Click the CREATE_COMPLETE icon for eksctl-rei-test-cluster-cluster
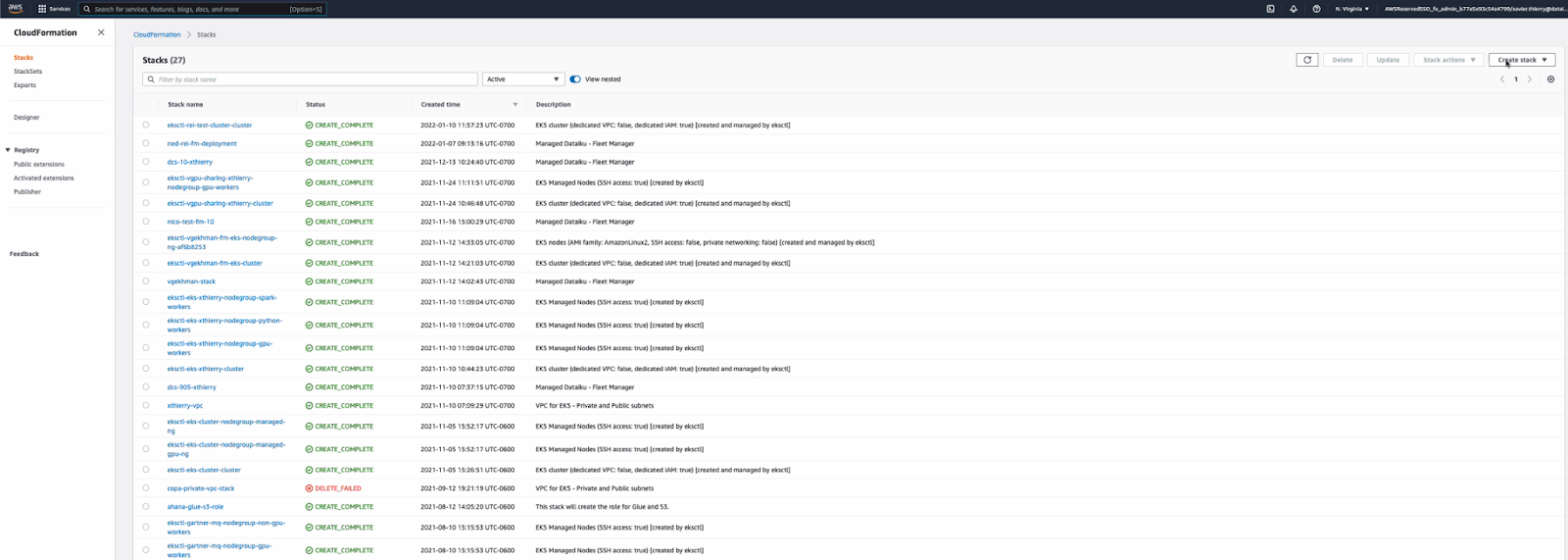Screen dimensions: 1568x560 (x=309, y=126)
